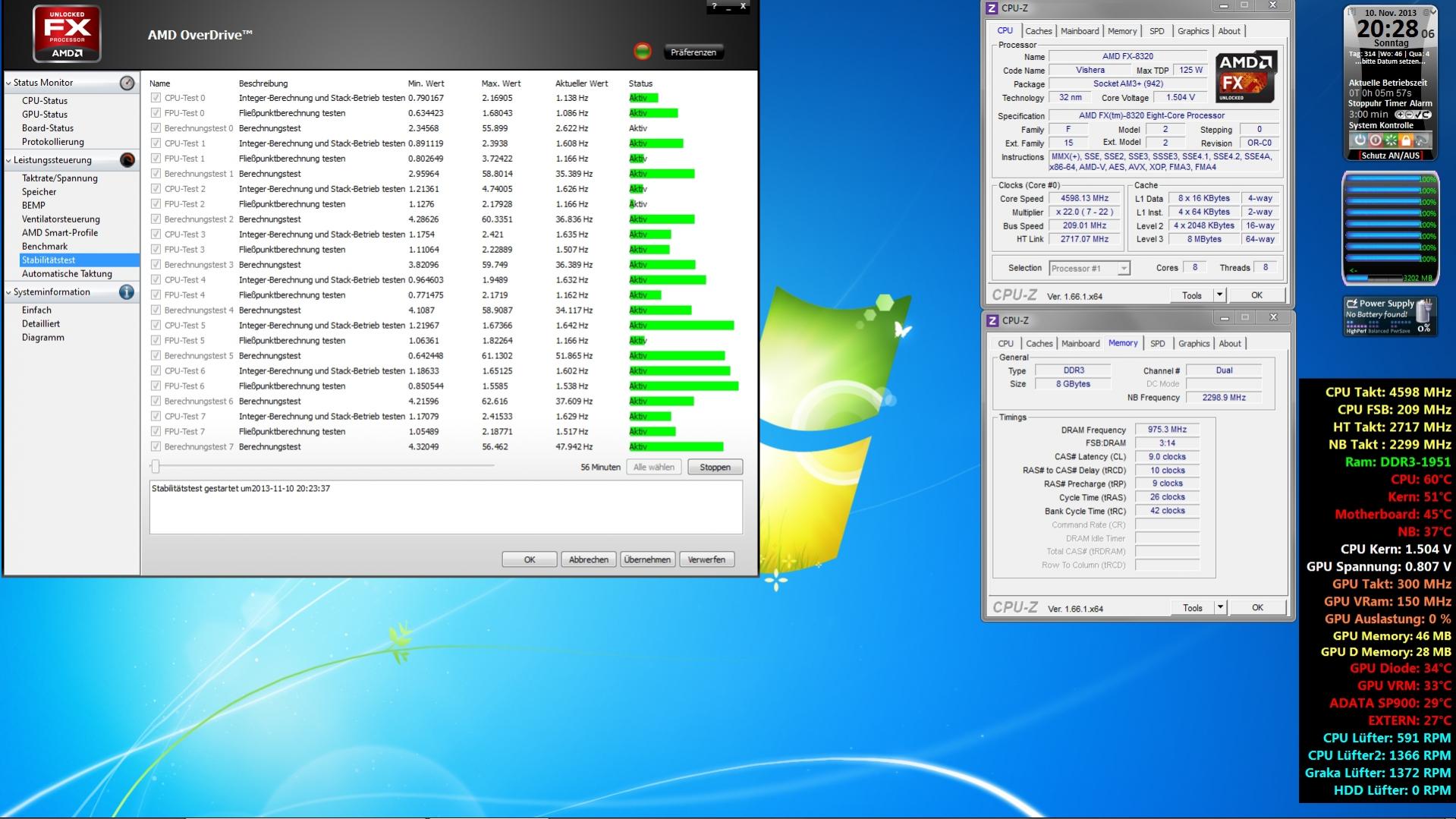This screenshot has height=819, width=1456.
Task: Click the stability test log text area
Action: tap(446, 507)
